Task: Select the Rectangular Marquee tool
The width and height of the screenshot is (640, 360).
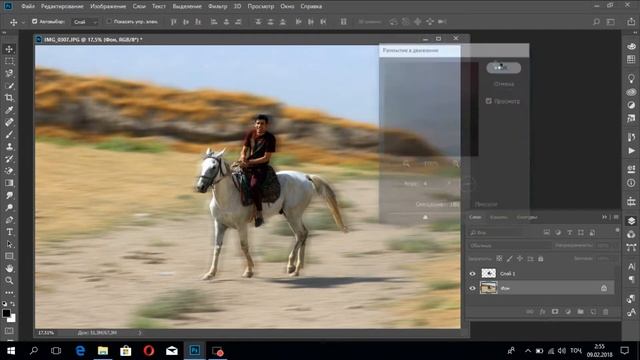Action: [x=9, y=61]
